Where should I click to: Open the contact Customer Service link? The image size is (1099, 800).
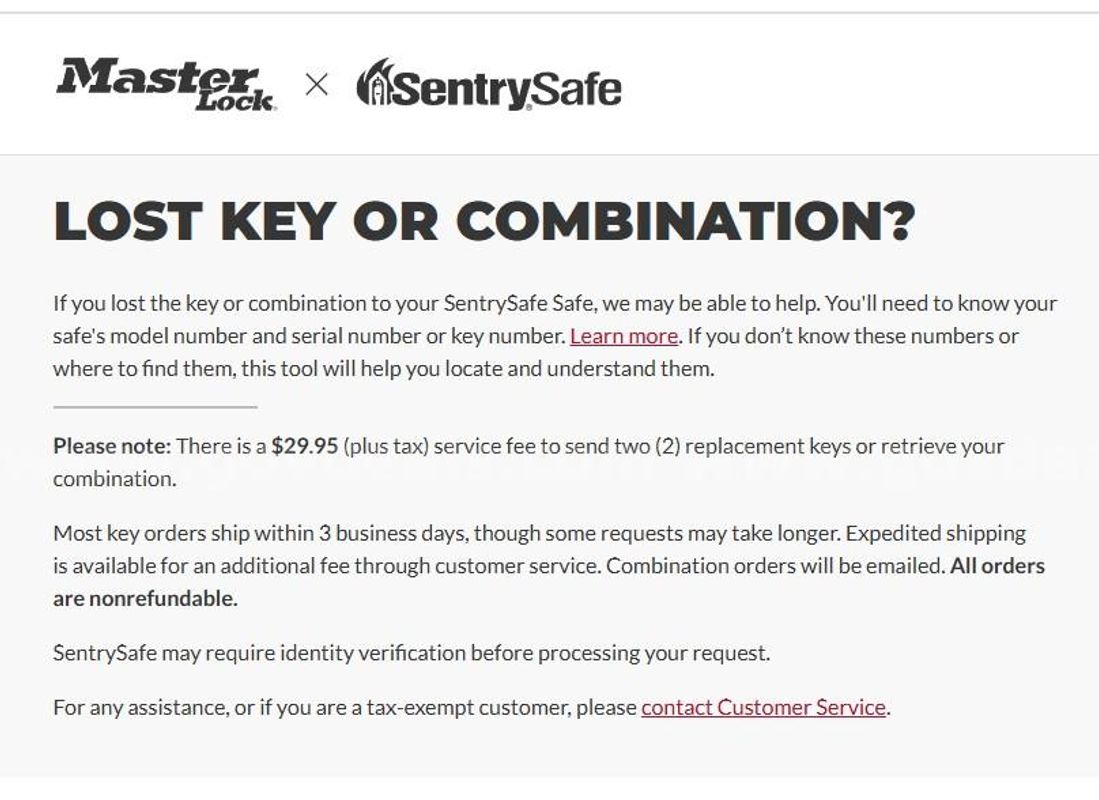tap(763, 707)
